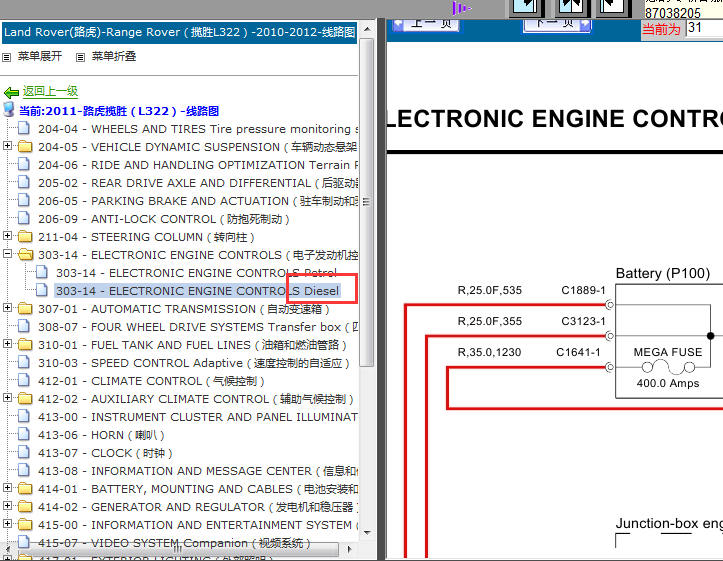Image resolution: width=723 pixels, height=561 pixels.
Task: Click the 菜单折叠 collapse-menu icon
Action: click(x=81, y=57)
